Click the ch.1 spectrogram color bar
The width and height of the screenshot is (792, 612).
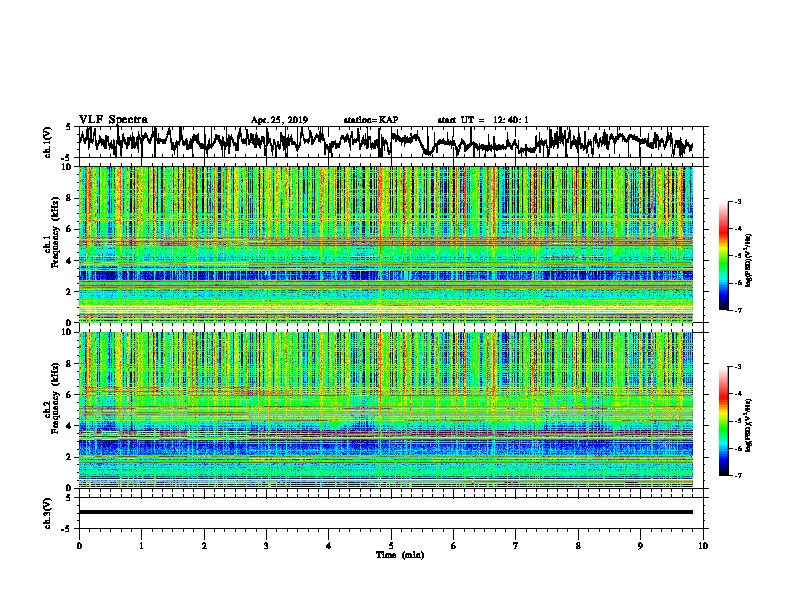coord(723,256)
